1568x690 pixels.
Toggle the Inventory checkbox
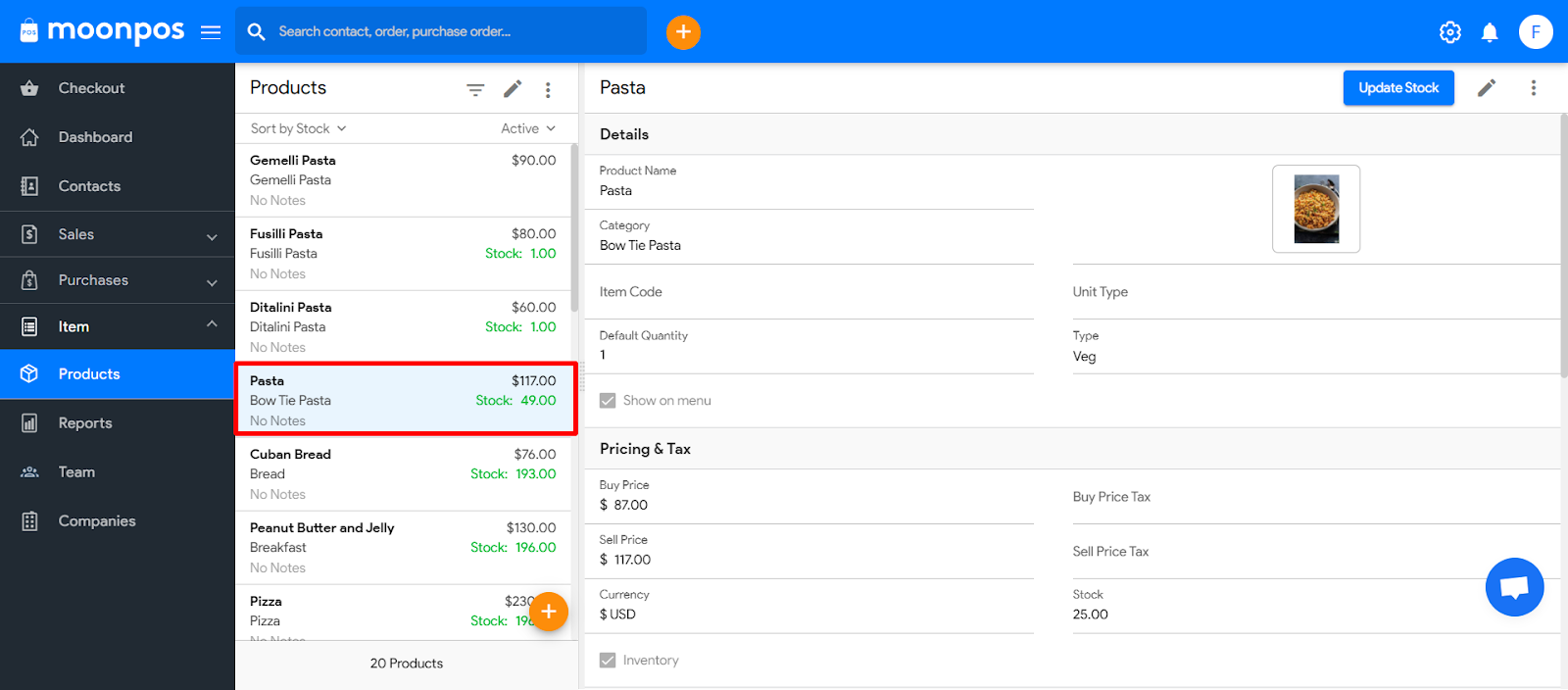(x=608, y=661)
